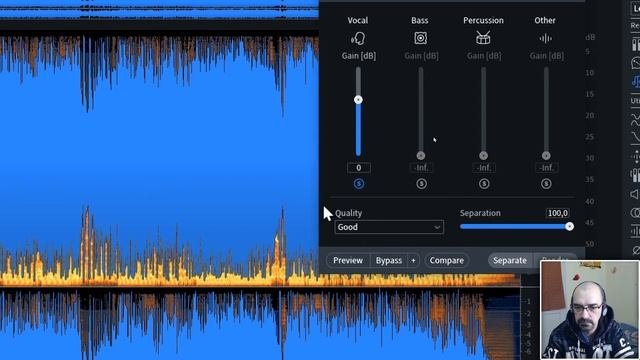The height and width of the screenshot is (360, 640).
Task: Click the Other gain slider handle
Action: [x=546, y=156]
